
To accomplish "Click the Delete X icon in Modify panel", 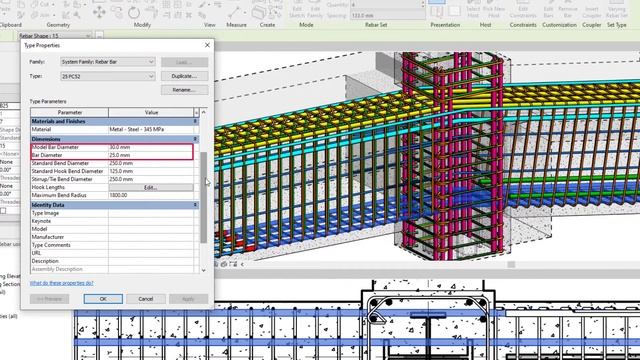I will point(189,16).
